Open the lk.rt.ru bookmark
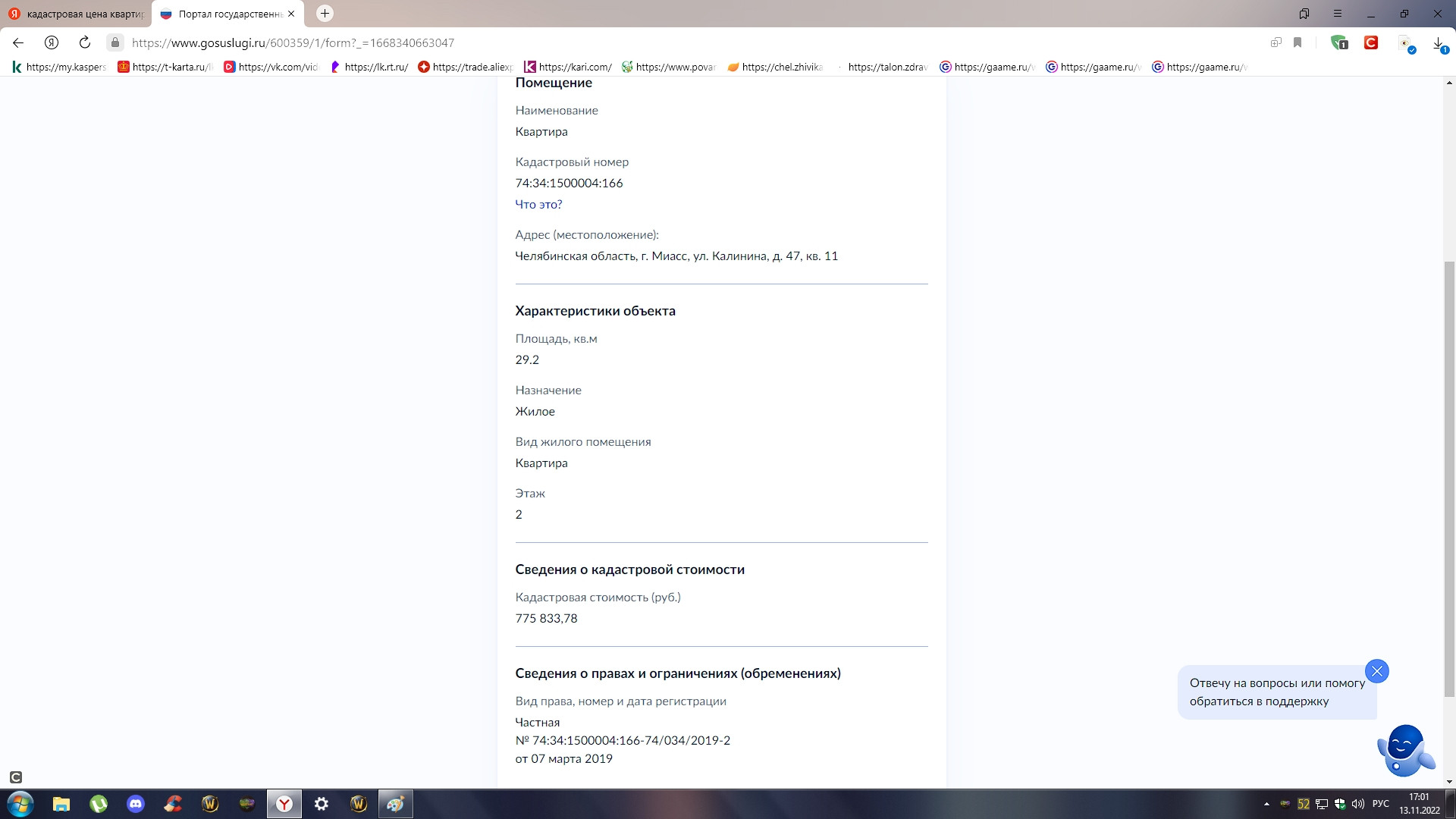Screen dimensions: 1456x819 pos(369,67)
